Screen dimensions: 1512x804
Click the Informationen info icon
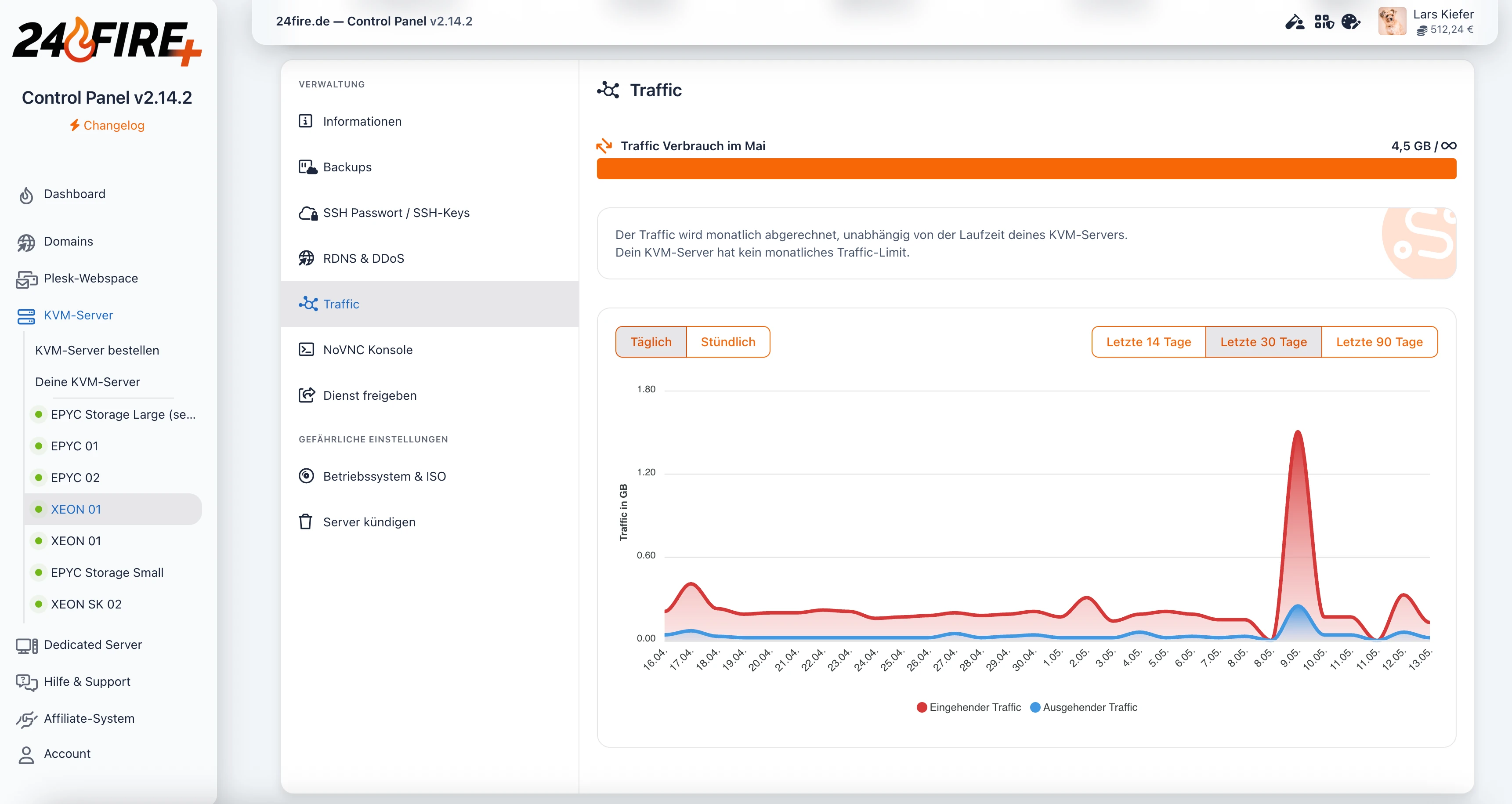click(x=305, y=121)
